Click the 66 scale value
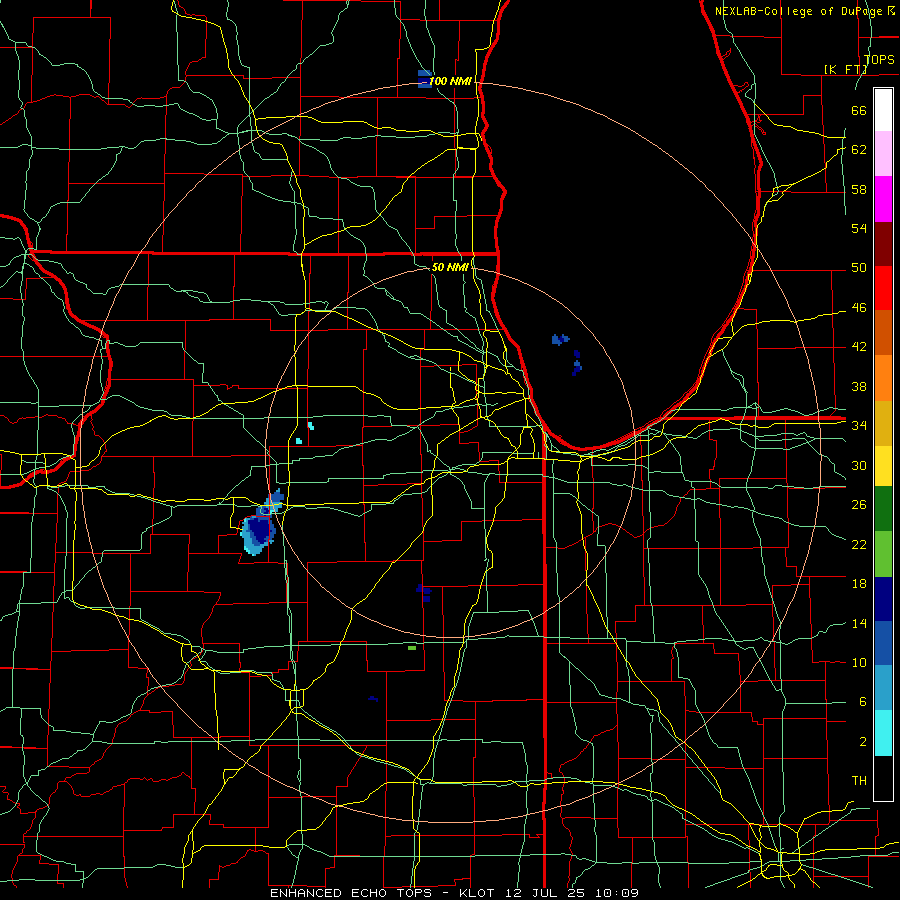The height and width of the screenshot is (900, 900). click(x=859, y=110)
